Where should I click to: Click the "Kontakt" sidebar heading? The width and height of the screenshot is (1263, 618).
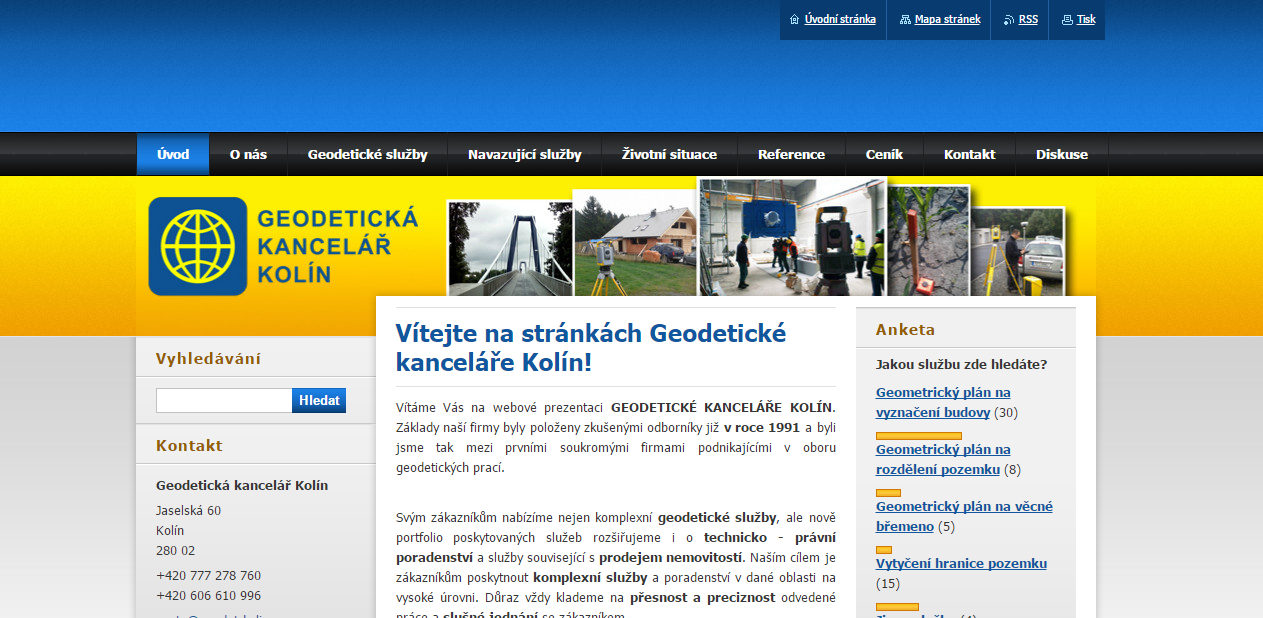pyautogui.click(x=189, y=446)
